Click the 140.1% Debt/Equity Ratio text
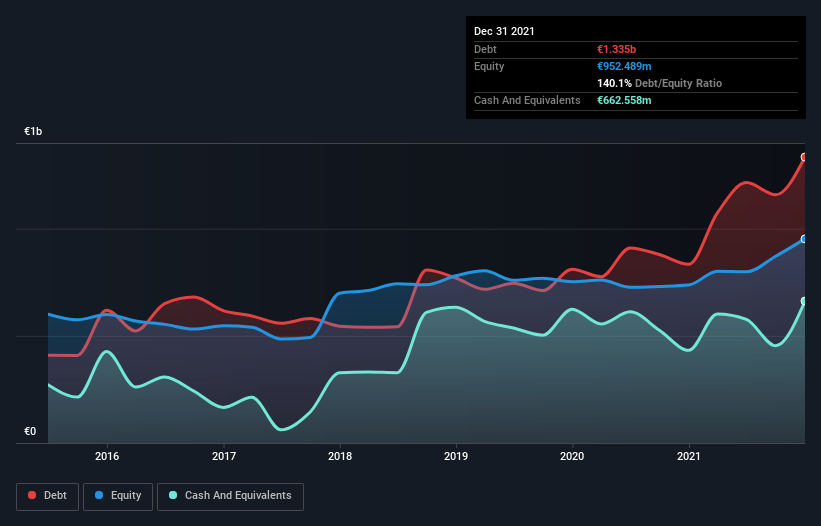 [659, 83]
